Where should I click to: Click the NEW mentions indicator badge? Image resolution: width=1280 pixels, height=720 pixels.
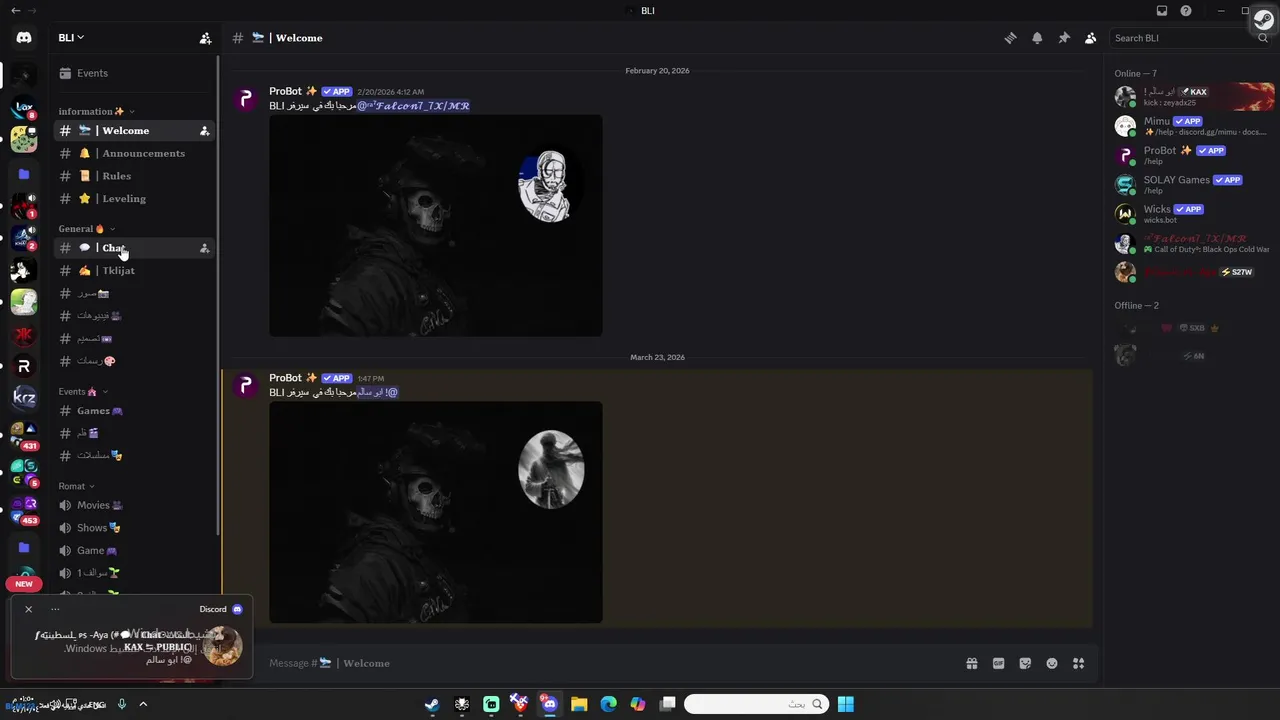pyautogui.click(x=24, y=584)
